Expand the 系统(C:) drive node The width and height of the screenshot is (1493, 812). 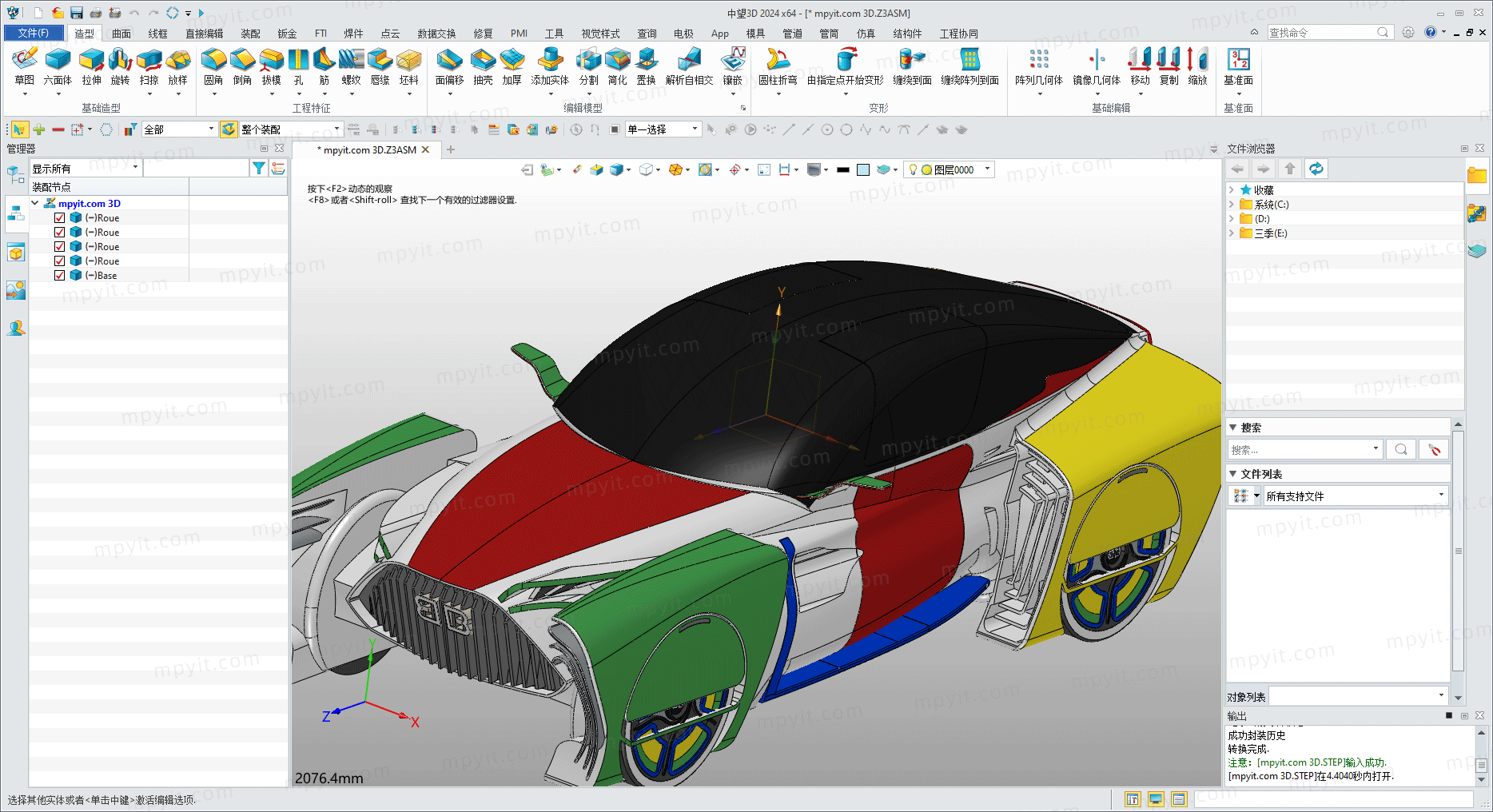1232,205
